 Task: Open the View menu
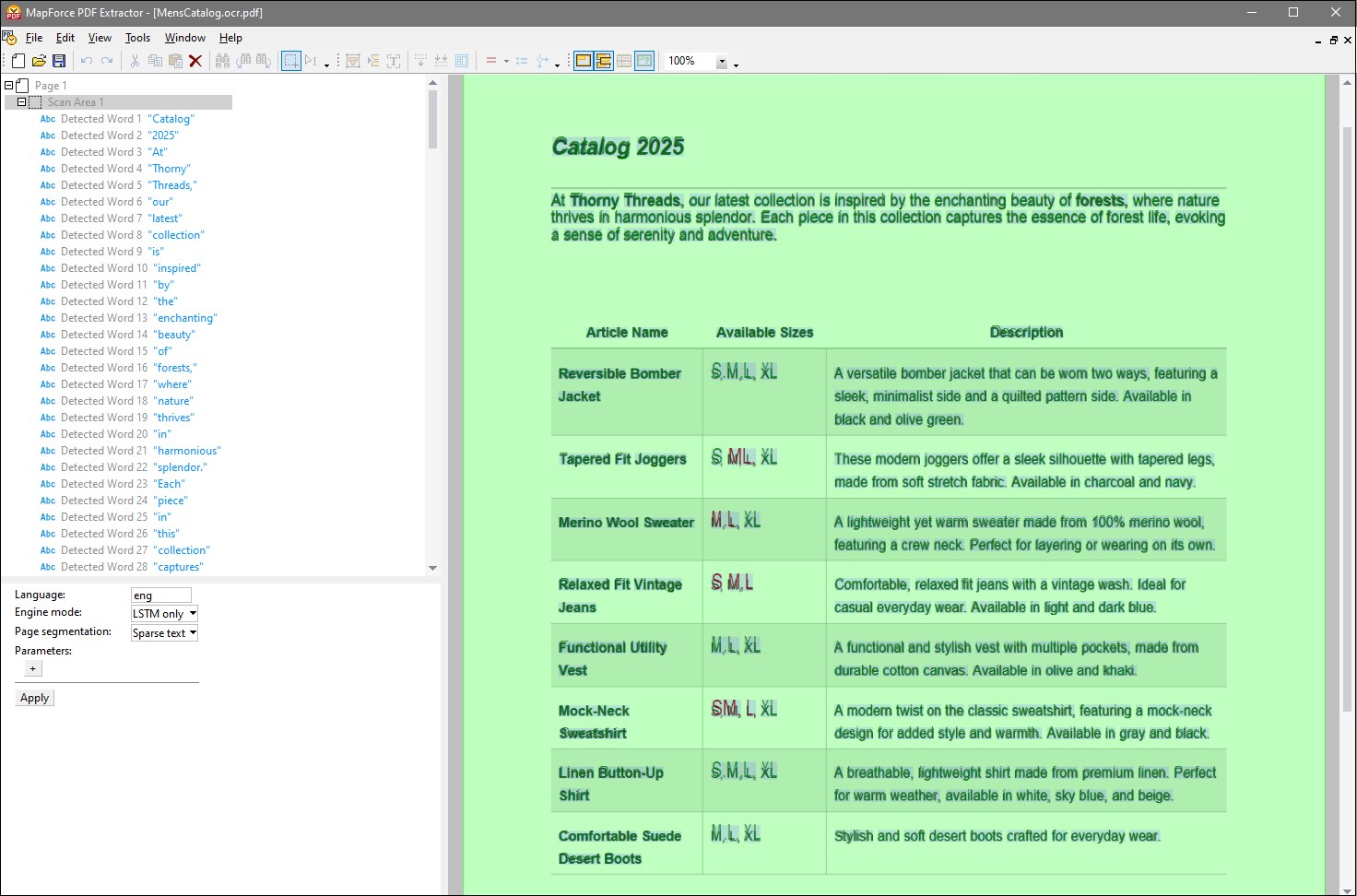point(100,38)
